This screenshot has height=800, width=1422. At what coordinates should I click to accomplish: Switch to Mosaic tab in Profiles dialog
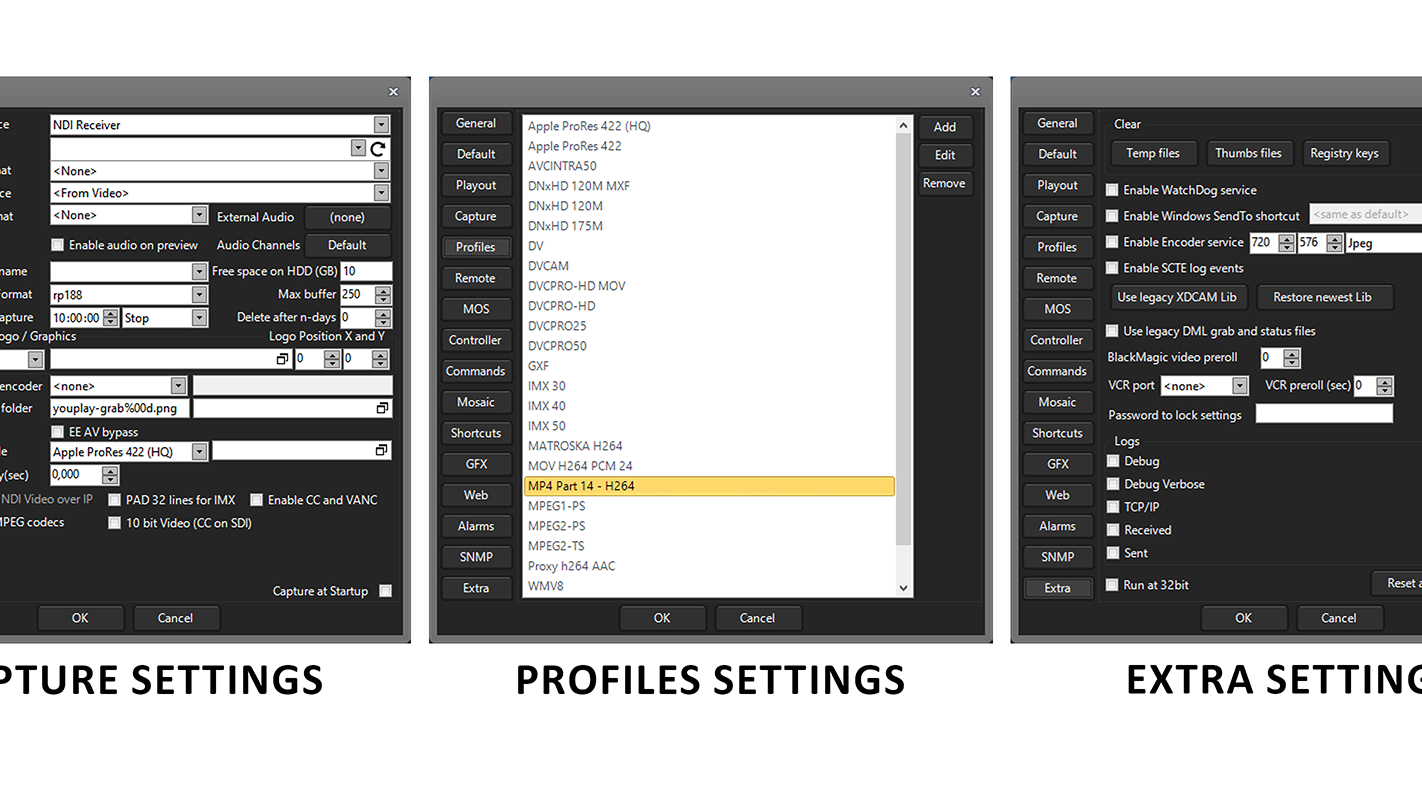coord(476,402)
